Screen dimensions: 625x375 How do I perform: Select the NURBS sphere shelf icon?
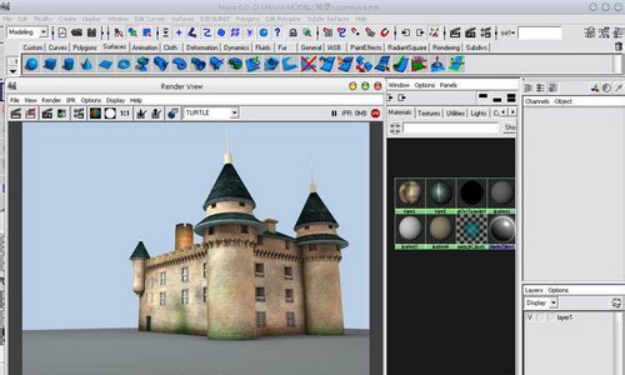click(31, 64)
